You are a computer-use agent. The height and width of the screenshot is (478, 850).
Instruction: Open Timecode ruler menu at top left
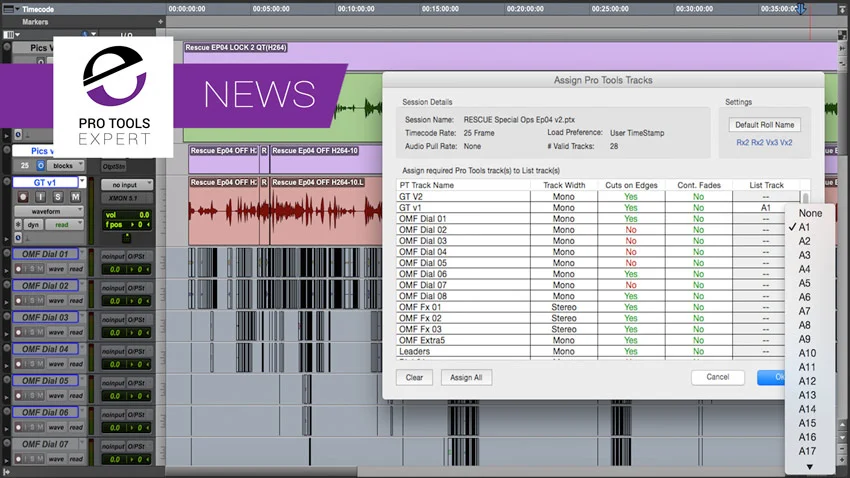pos(11,9)
